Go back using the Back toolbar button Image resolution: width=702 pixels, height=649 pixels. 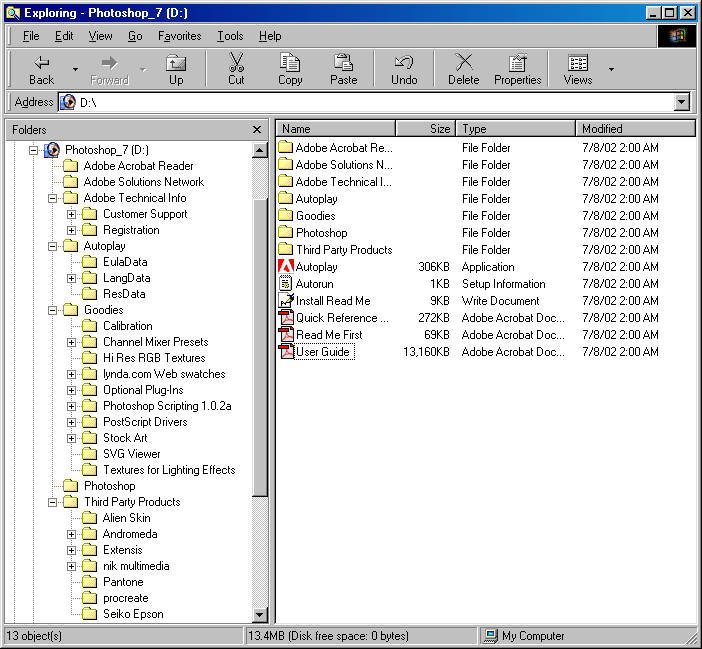41,69
